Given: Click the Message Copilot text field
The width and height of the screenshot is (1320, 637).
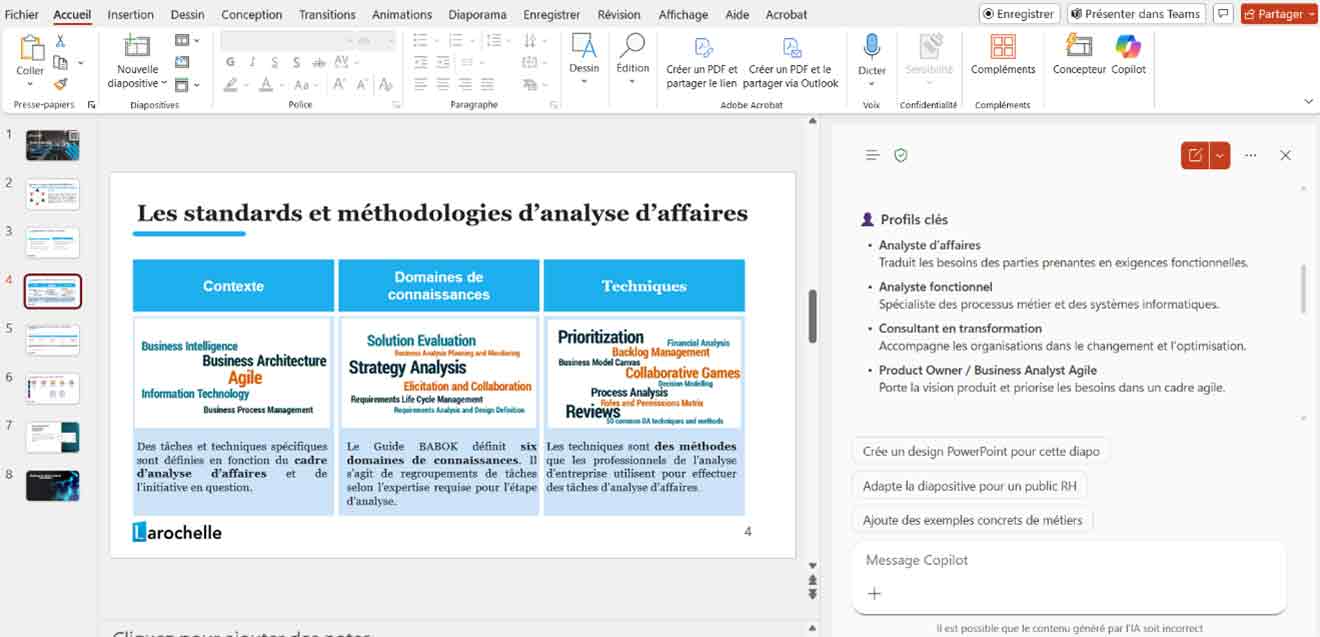Looking at the screenshot, I should coord(1068,560).
